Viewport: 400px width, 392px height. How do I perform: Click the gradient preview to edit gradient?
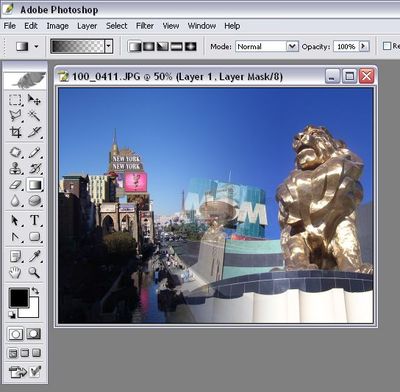point(77,46)
